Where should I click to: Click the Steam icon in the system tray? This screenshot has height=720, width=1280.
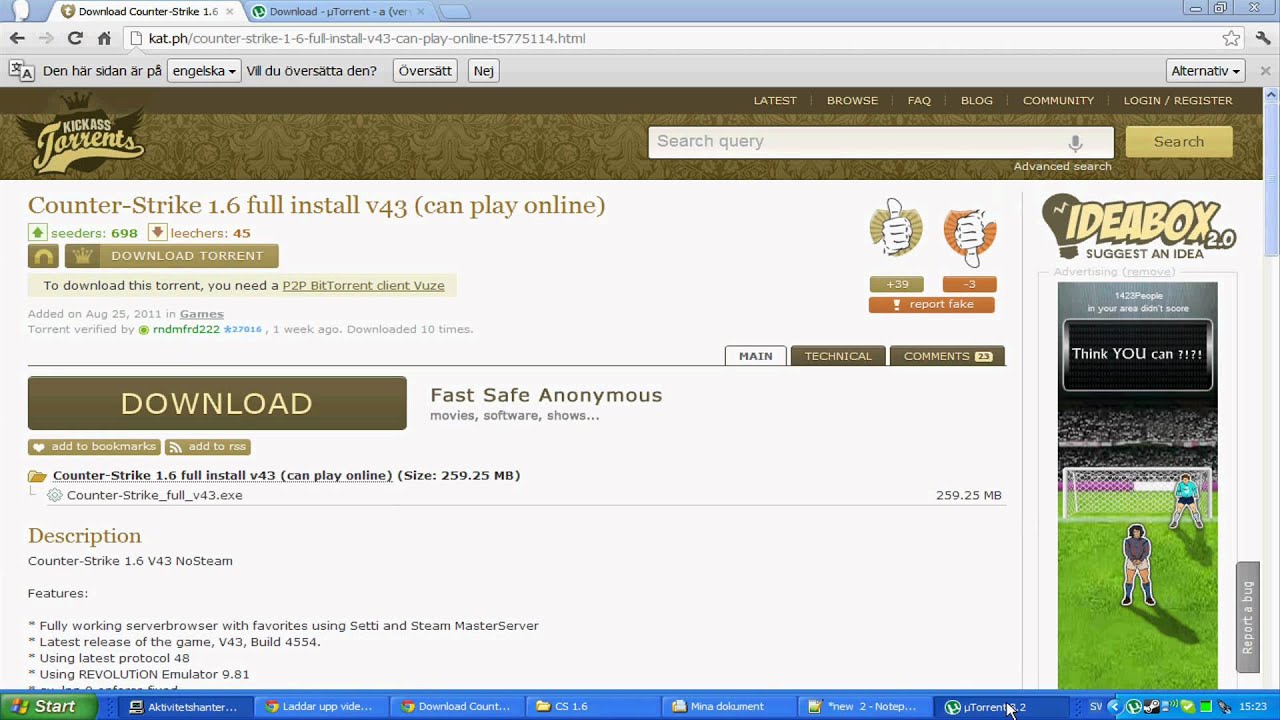pyautogui.click(x=1151, y=706)
